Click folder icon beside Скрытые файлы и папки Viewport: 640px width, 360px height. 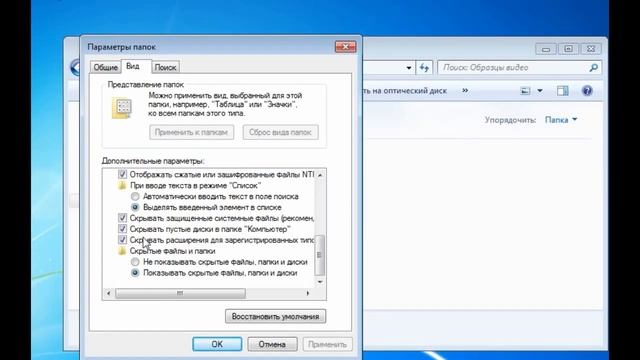(x=122, y=251)
